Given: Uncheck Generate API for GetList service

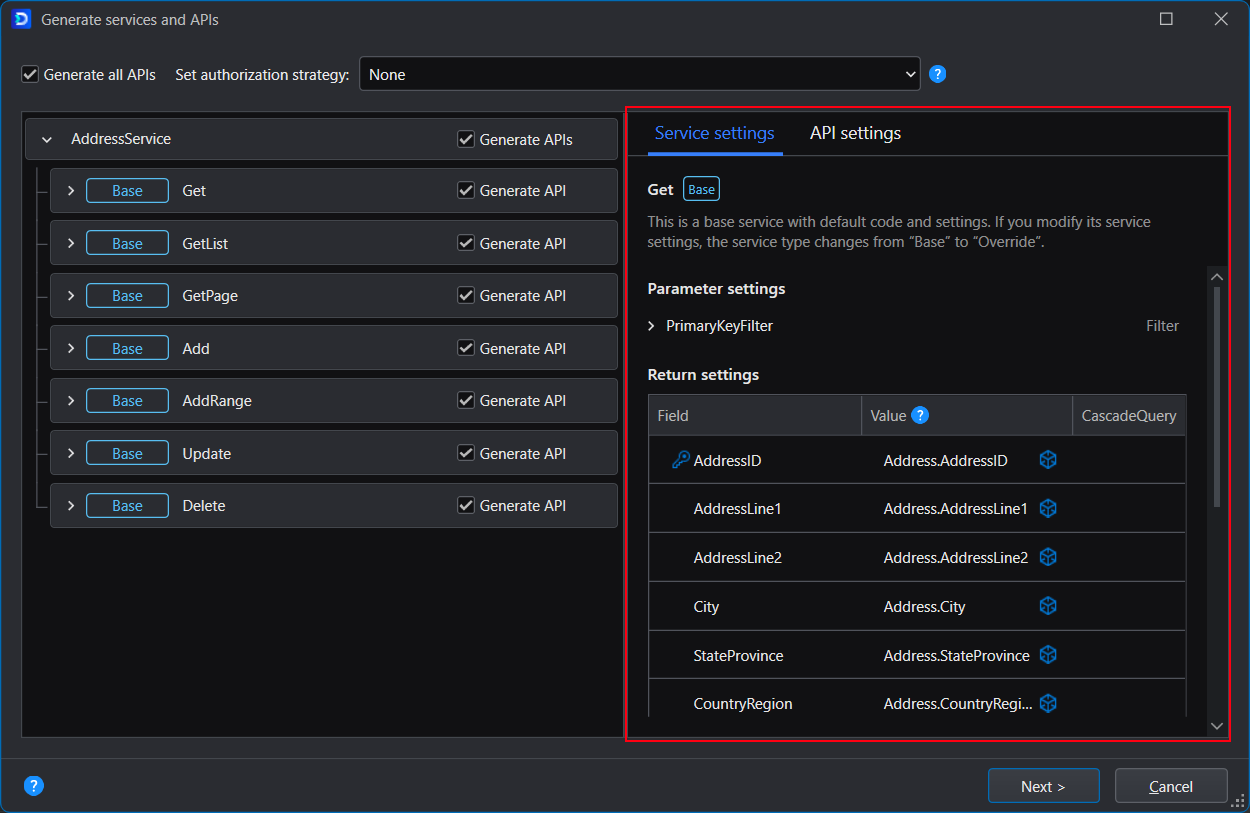Looking at the screenshot, I should pyautogui.click(x=466, y=243).
